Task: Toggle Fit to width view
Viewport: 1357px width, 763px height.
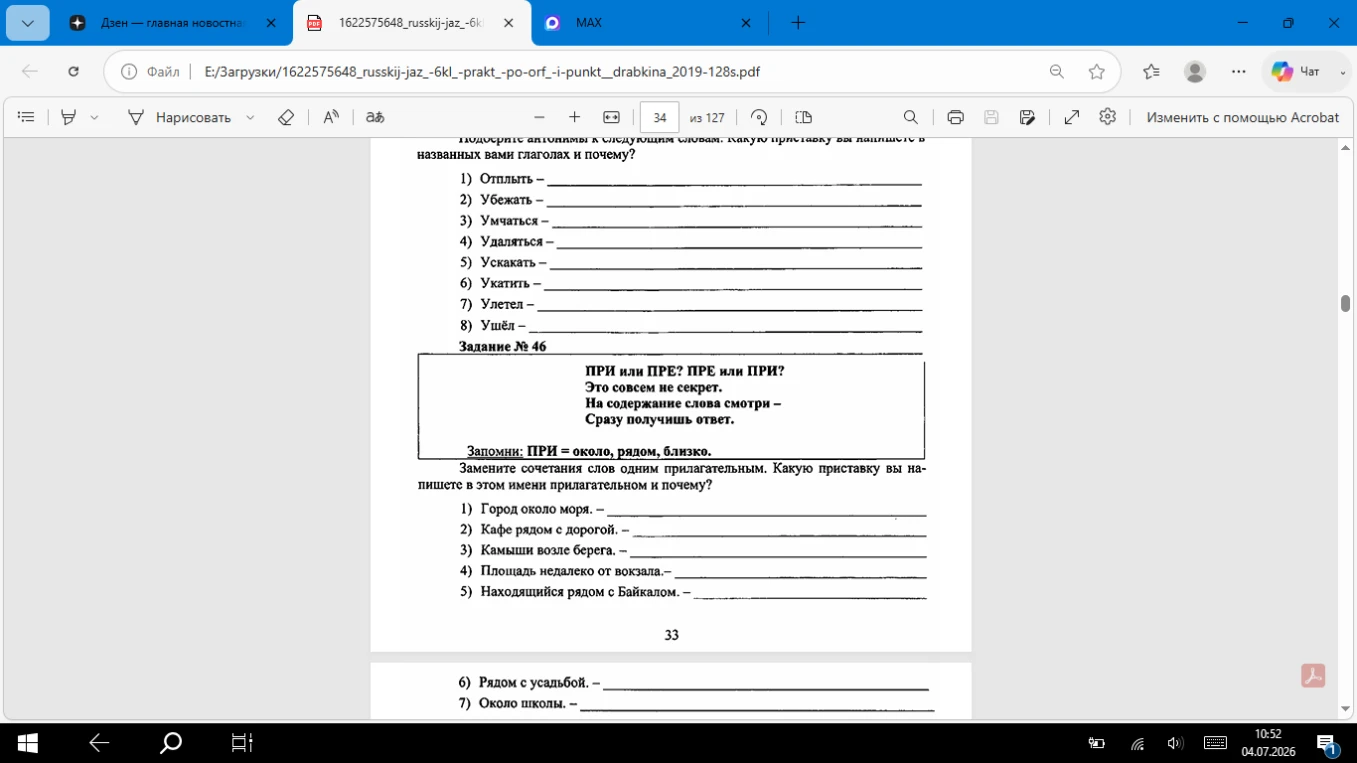Action: tap(612, 117)
